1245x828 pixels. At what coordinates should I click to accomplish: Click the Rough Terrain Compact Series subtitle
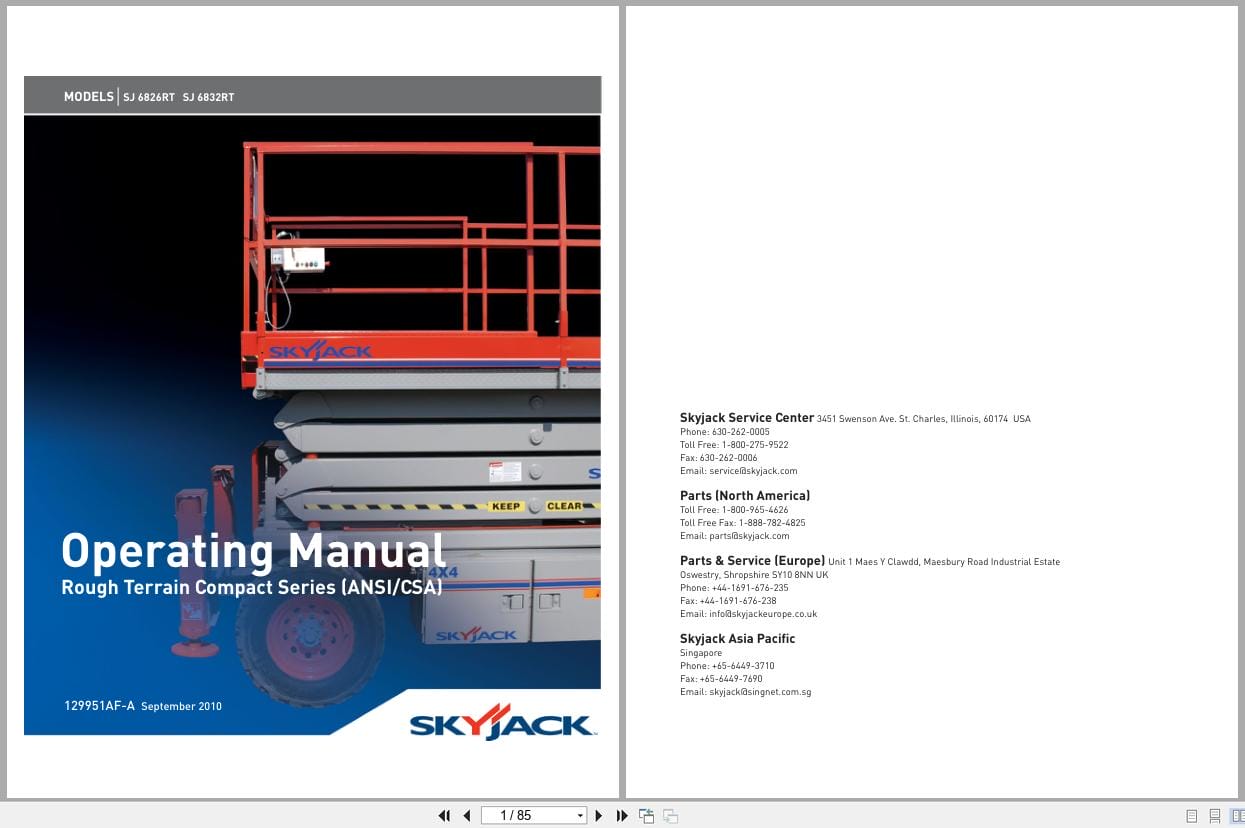(x=254, y=587)
